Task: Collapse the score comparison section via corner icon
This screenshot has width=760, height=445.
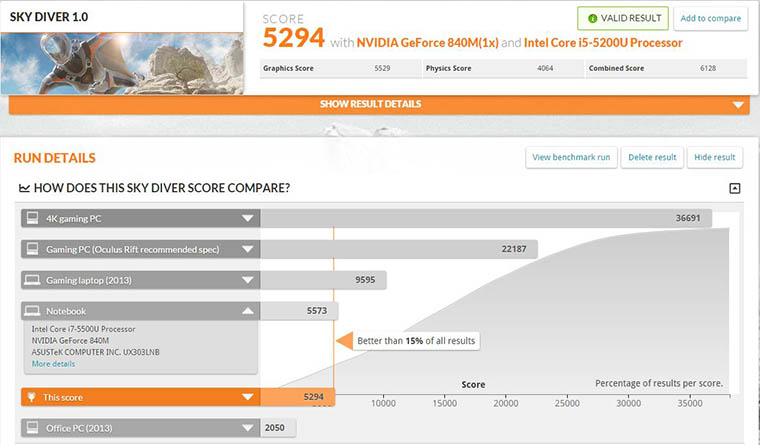Action: [735, 188]
